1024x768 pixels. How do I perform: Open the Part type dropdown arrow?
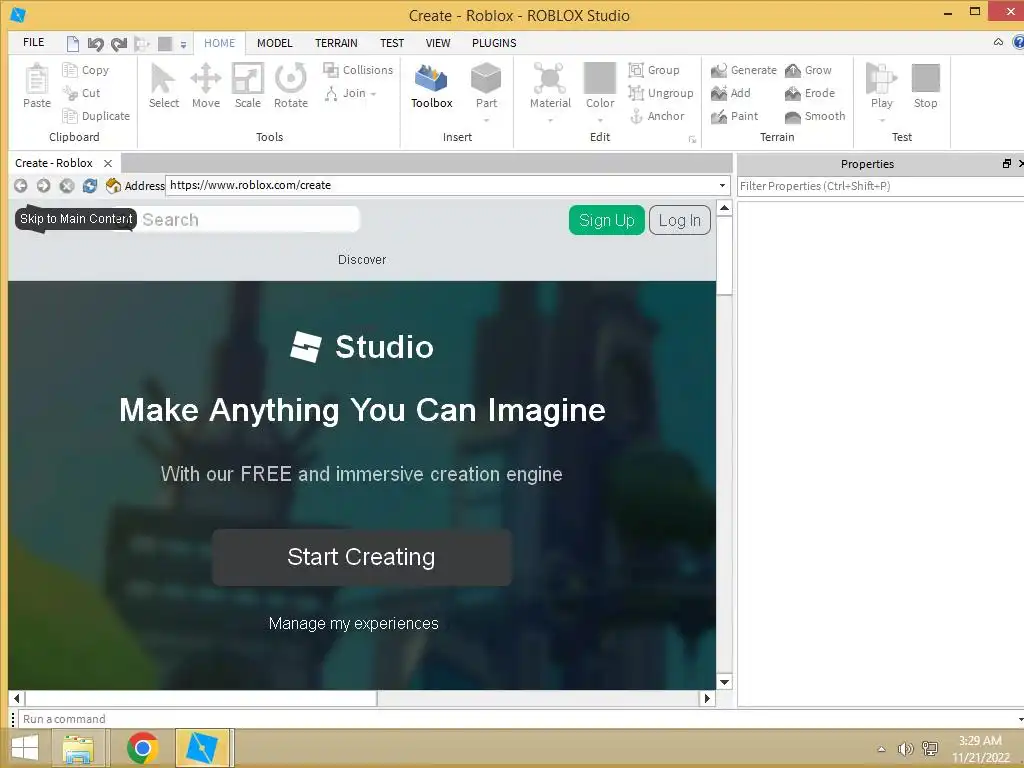point(486,120)
